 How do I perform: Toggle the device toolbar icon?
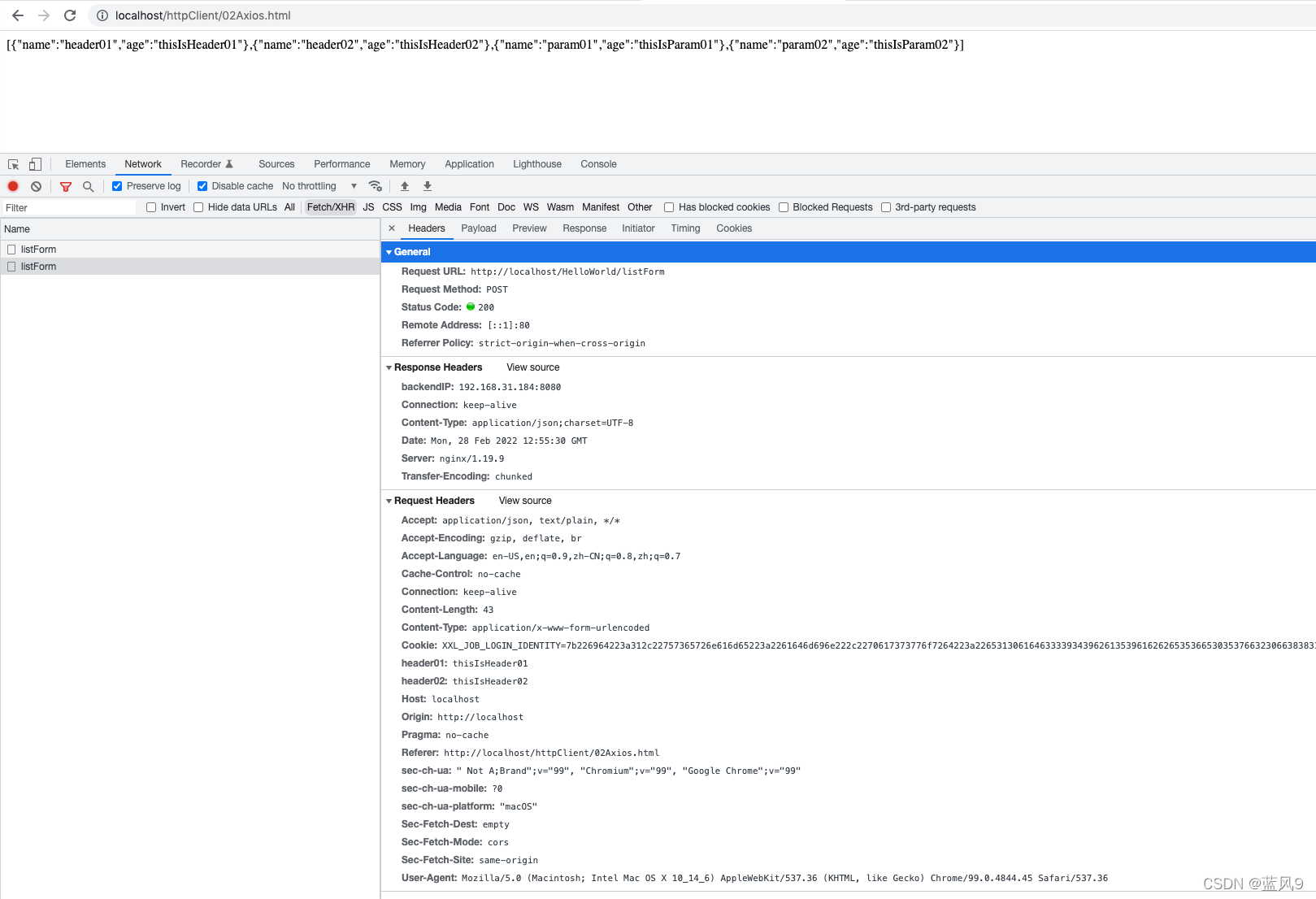click(34, 164)
